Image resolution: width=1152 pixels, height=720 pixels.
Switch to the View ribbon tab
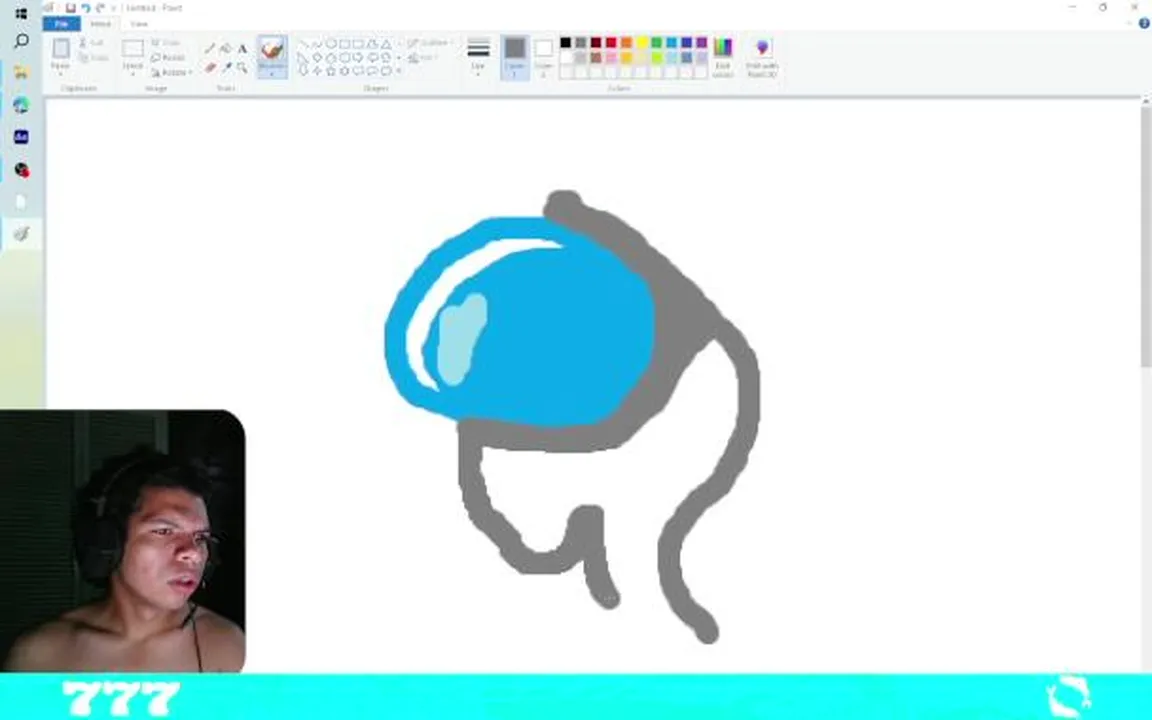(139, 24)
